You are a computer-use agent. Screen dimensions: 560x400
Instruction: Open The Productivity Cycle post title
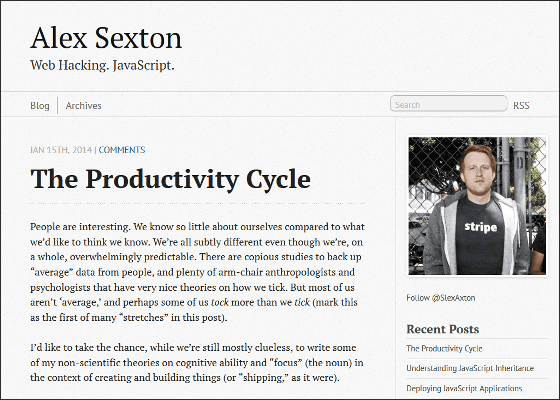tap(170, 179)
